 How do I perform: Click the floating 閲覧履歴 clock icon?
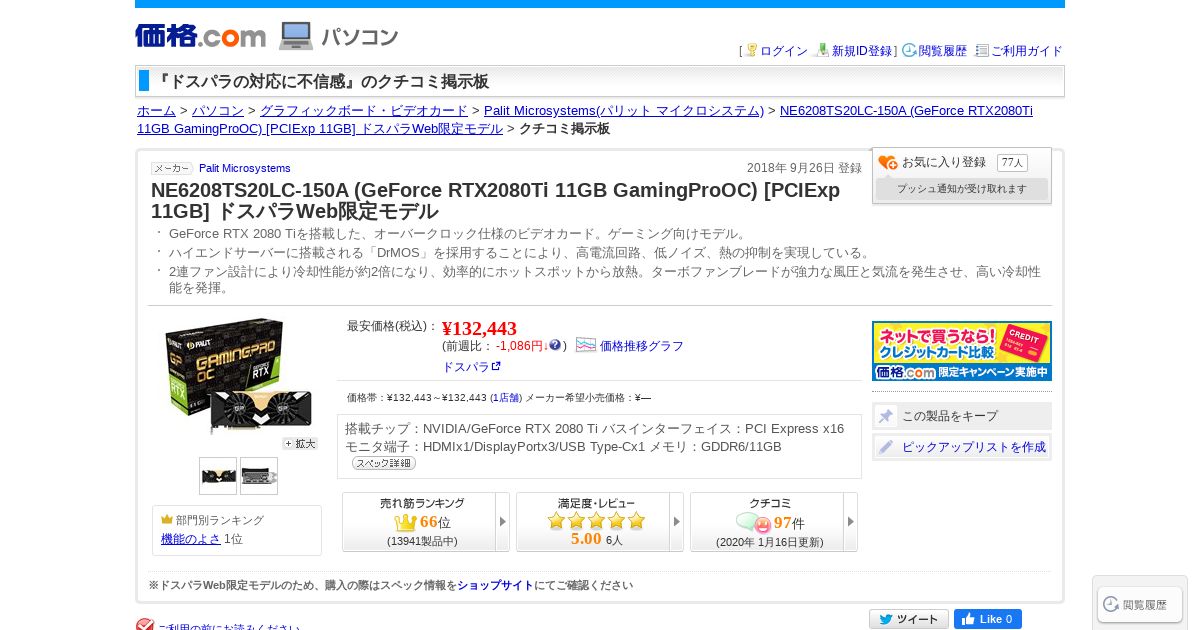1111,604
